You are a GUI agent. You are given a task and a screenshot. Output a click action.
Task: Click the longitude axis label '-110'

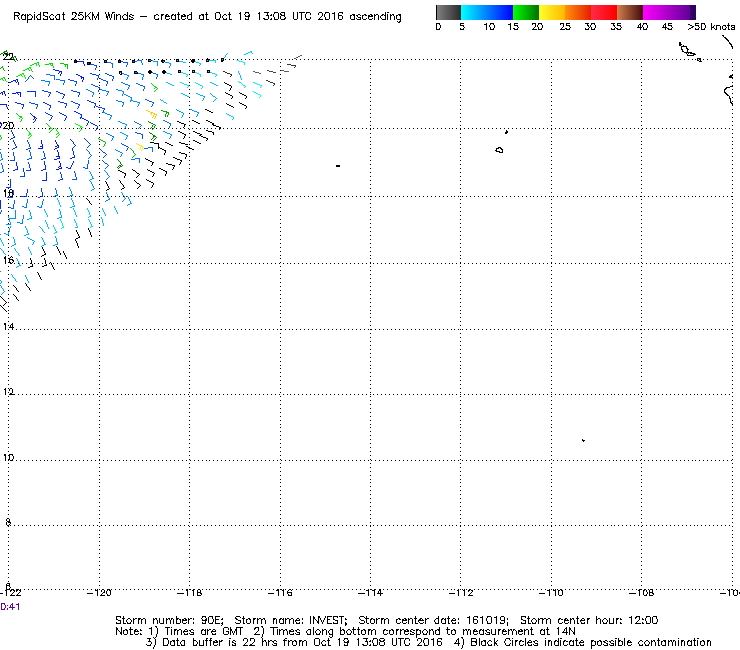click(551, 593)
